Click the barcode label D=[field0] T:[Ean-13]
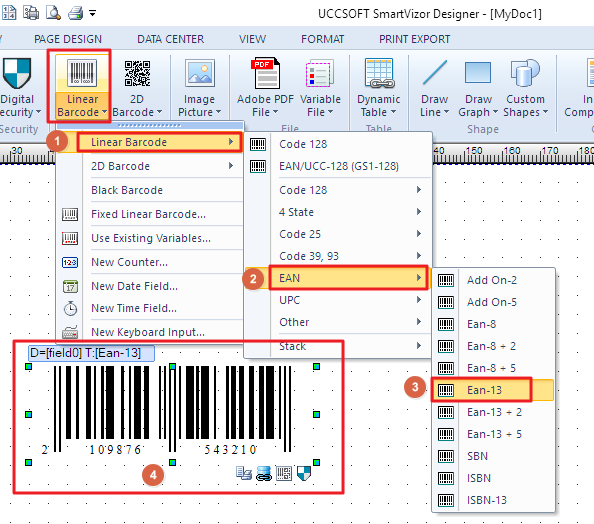This screenshot has width=594, height=524. click(x=91, y=353)
